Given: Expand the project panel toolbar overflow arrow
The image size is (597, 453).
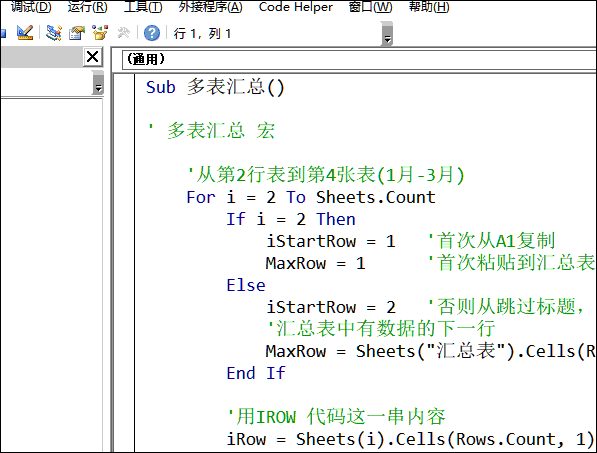Looking at the screenshot, I should click(98, 83).
